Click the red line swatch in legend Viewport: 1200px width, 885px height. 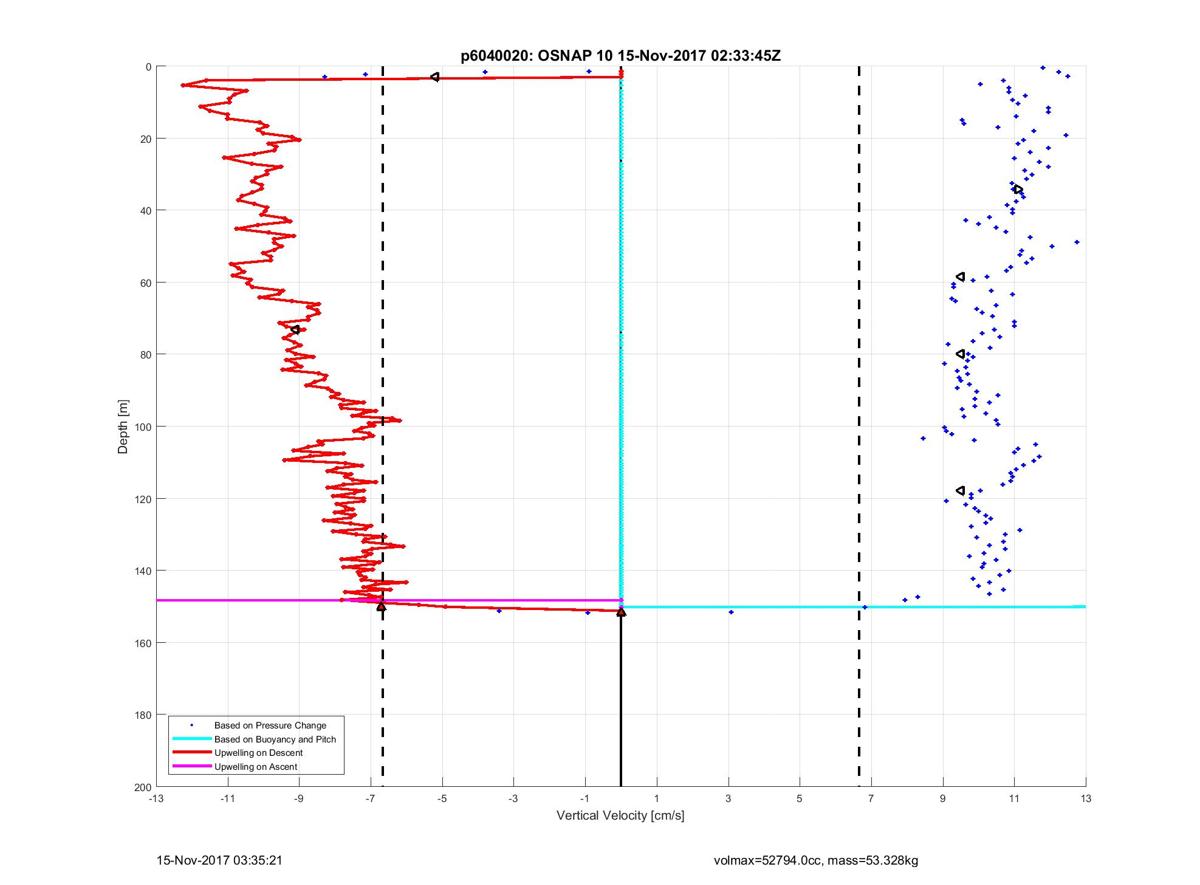(192, 752)
